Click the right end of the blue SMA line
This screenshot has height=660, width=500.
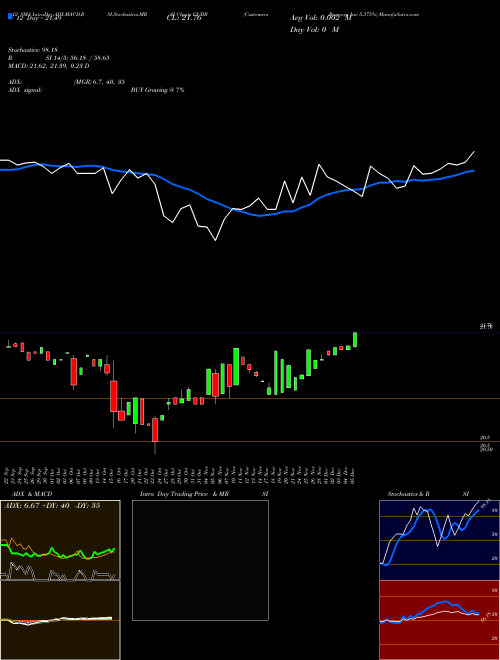(473, 170)
